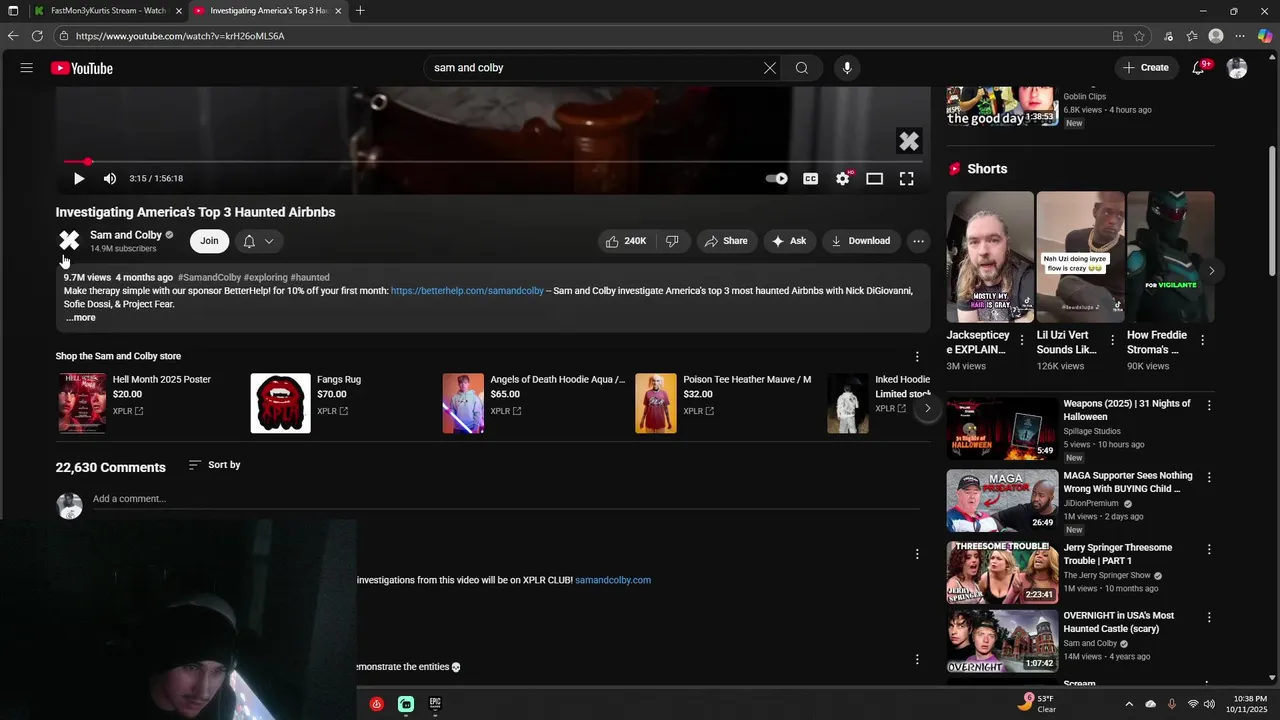The height and width of the screenshot is (720, 1280).
Task: Start voice search with microphone icon
Action: coord(847,68)
